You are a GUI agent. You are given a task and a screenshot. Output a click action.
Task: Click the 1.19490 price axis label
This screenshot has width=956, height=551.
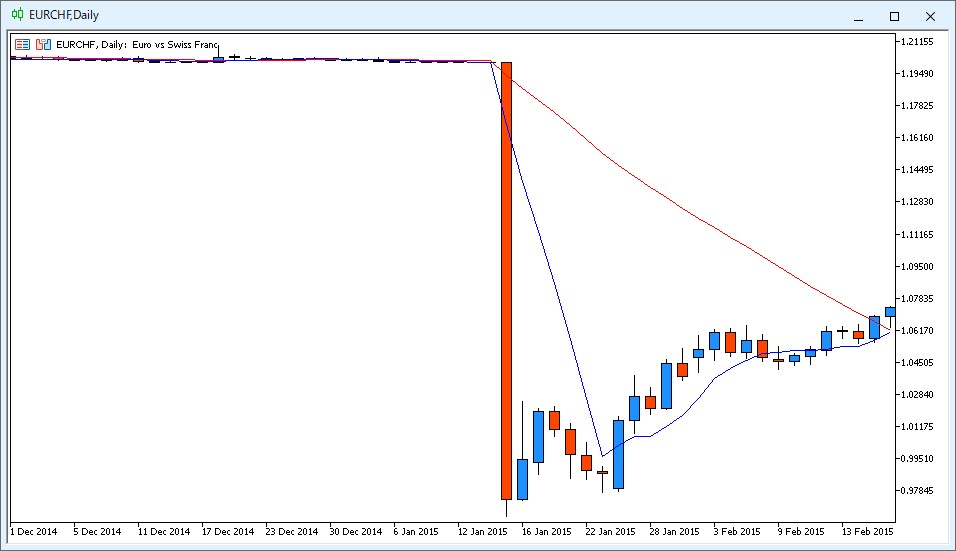[918, 74]
